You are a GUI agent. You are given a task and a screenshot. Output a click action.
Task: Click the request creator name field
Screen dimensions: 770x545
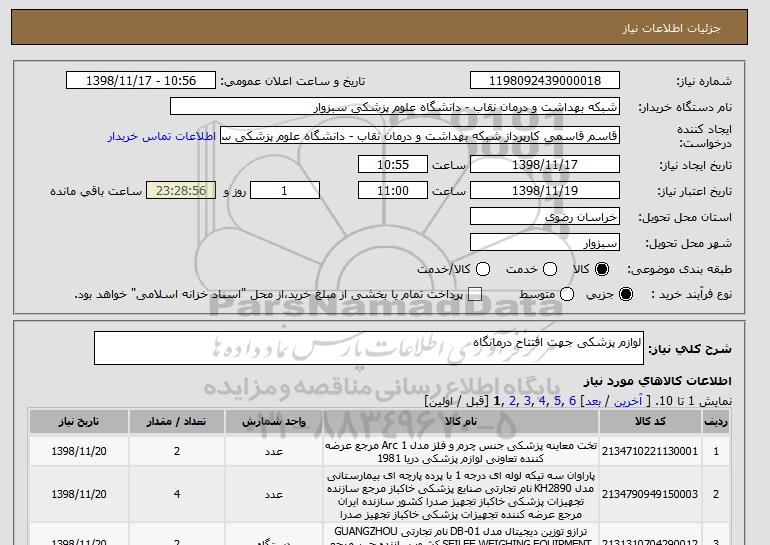(420, 136)
